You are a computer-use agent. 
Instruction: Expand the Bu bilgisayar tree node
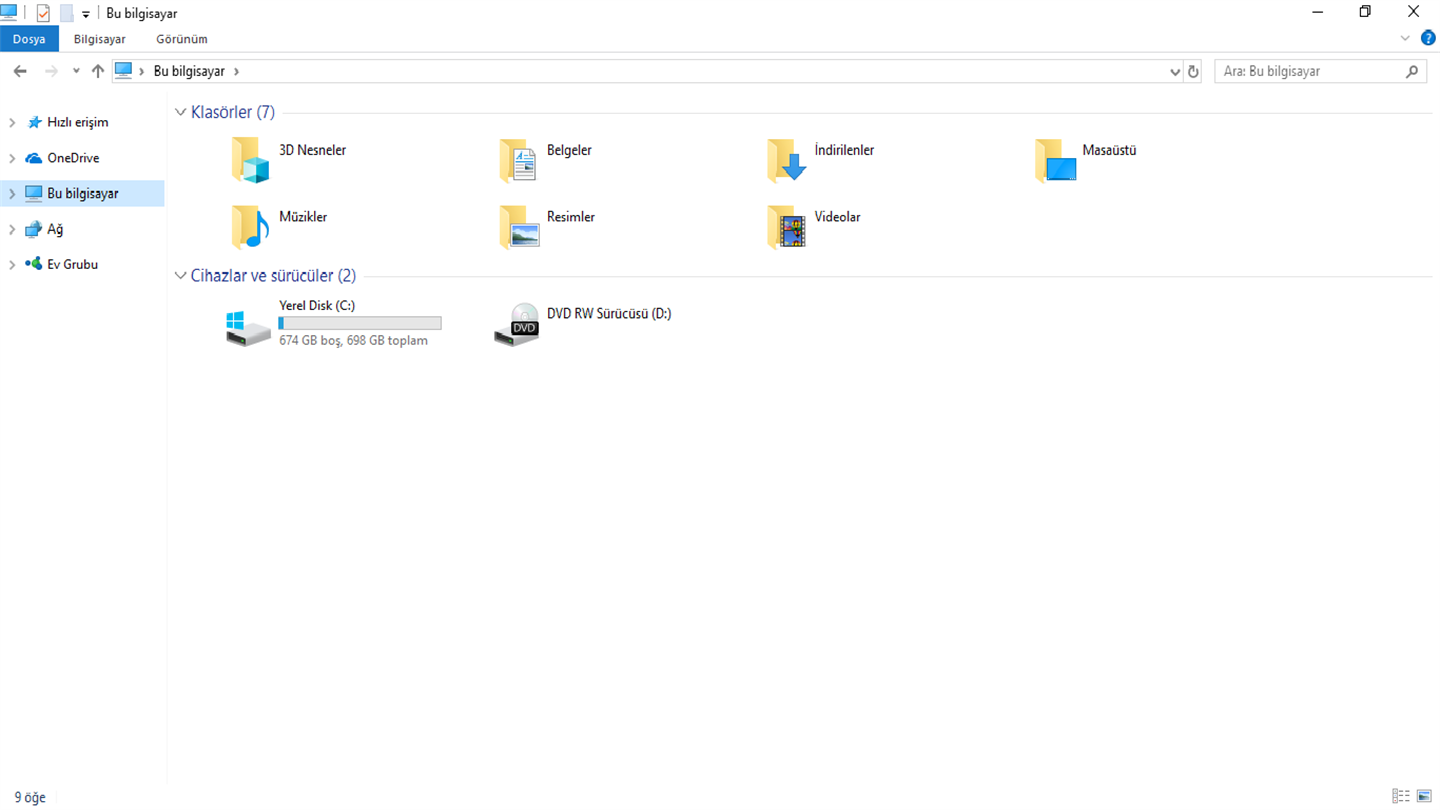point(12,193)
